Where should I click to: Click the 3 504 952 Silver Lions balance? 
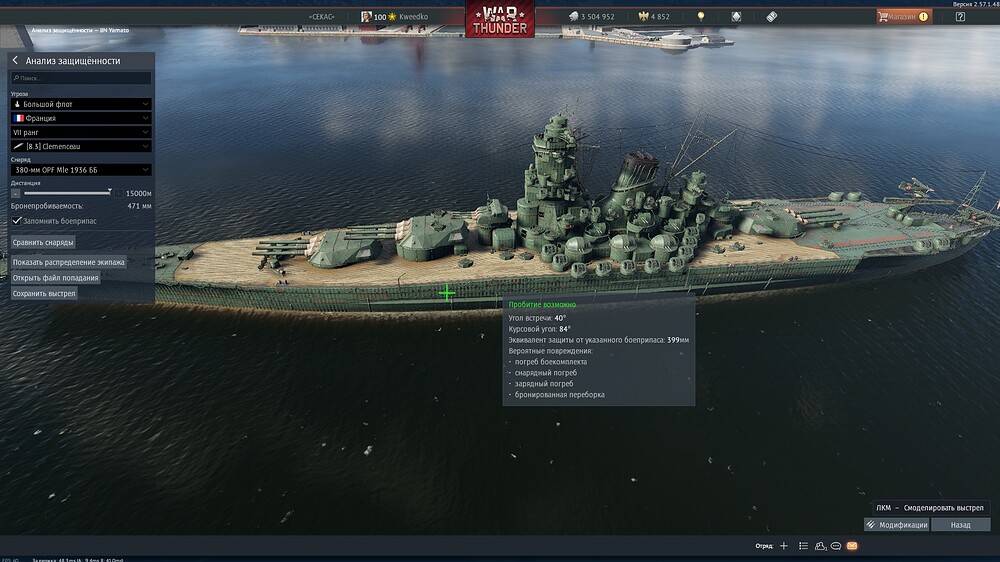598,17
